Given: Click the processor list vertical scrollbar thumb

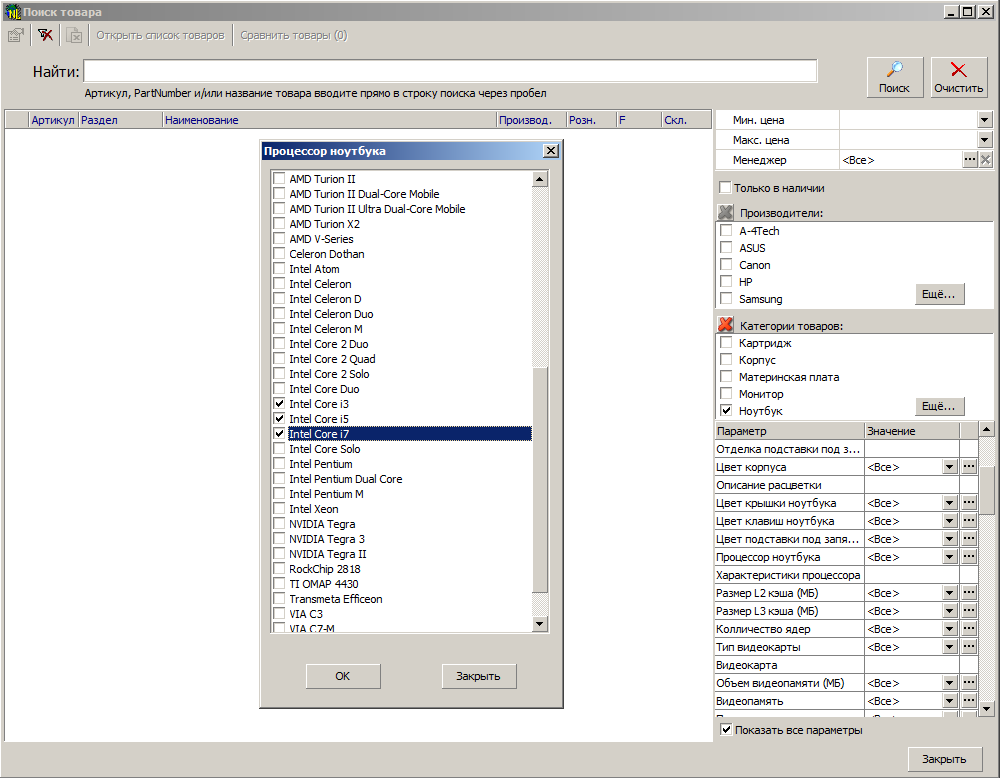Looking at the screenshot, I should 540,480.
